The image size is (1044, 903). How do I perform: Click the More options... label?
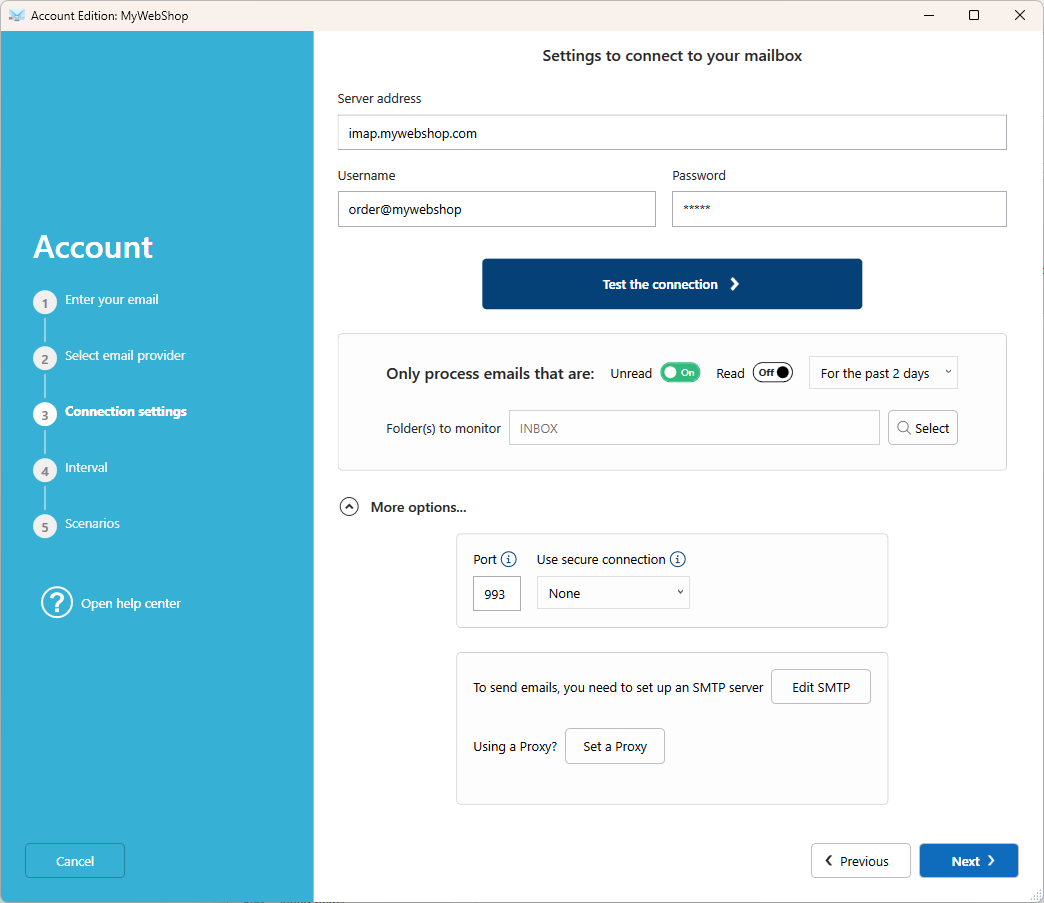[x=418, y=507]
